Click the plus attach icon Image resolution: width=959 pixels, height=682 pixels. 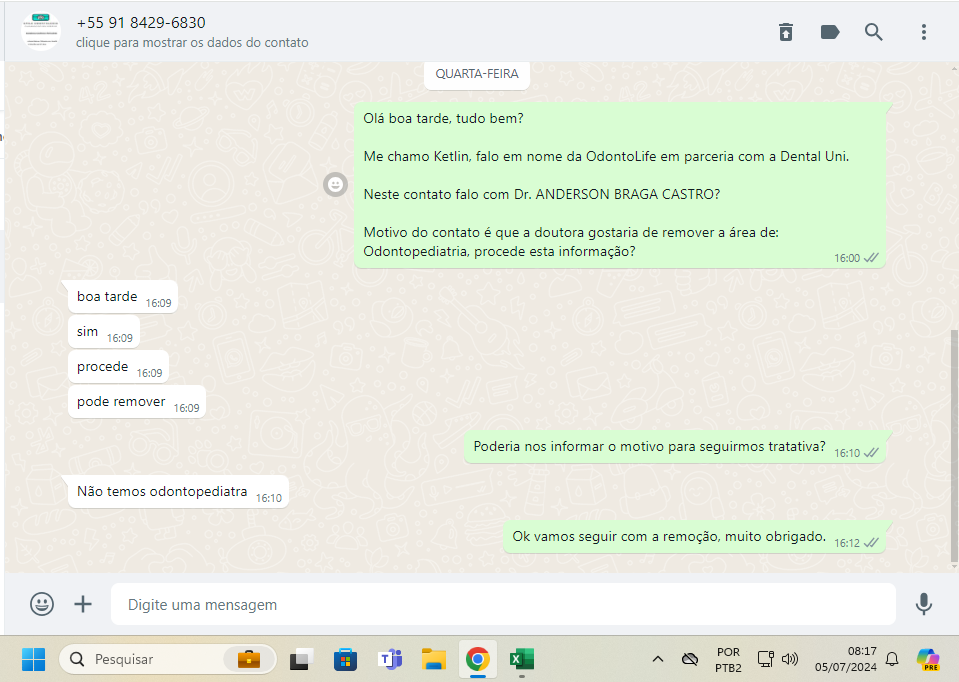click(83, 604)
